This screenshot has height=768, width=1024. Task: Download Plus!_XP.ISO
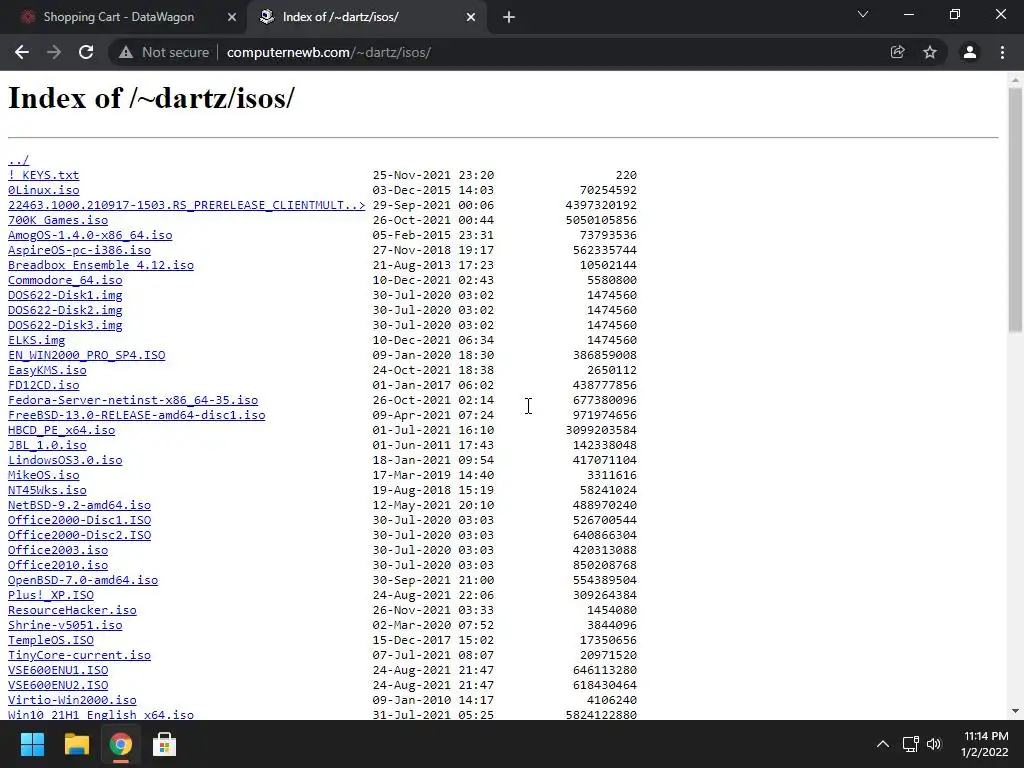tap(51, 596)
